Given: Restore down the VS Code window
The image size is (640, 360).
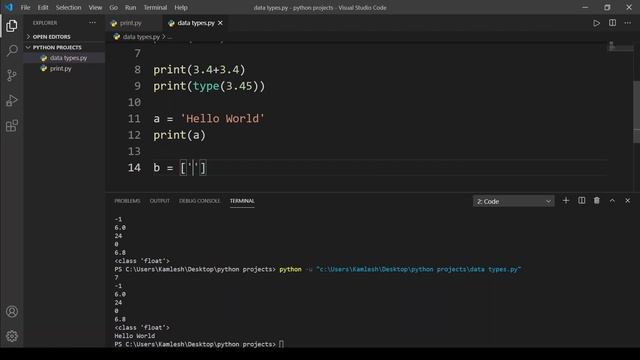Looking at the screenshot, I should point(607,7).
